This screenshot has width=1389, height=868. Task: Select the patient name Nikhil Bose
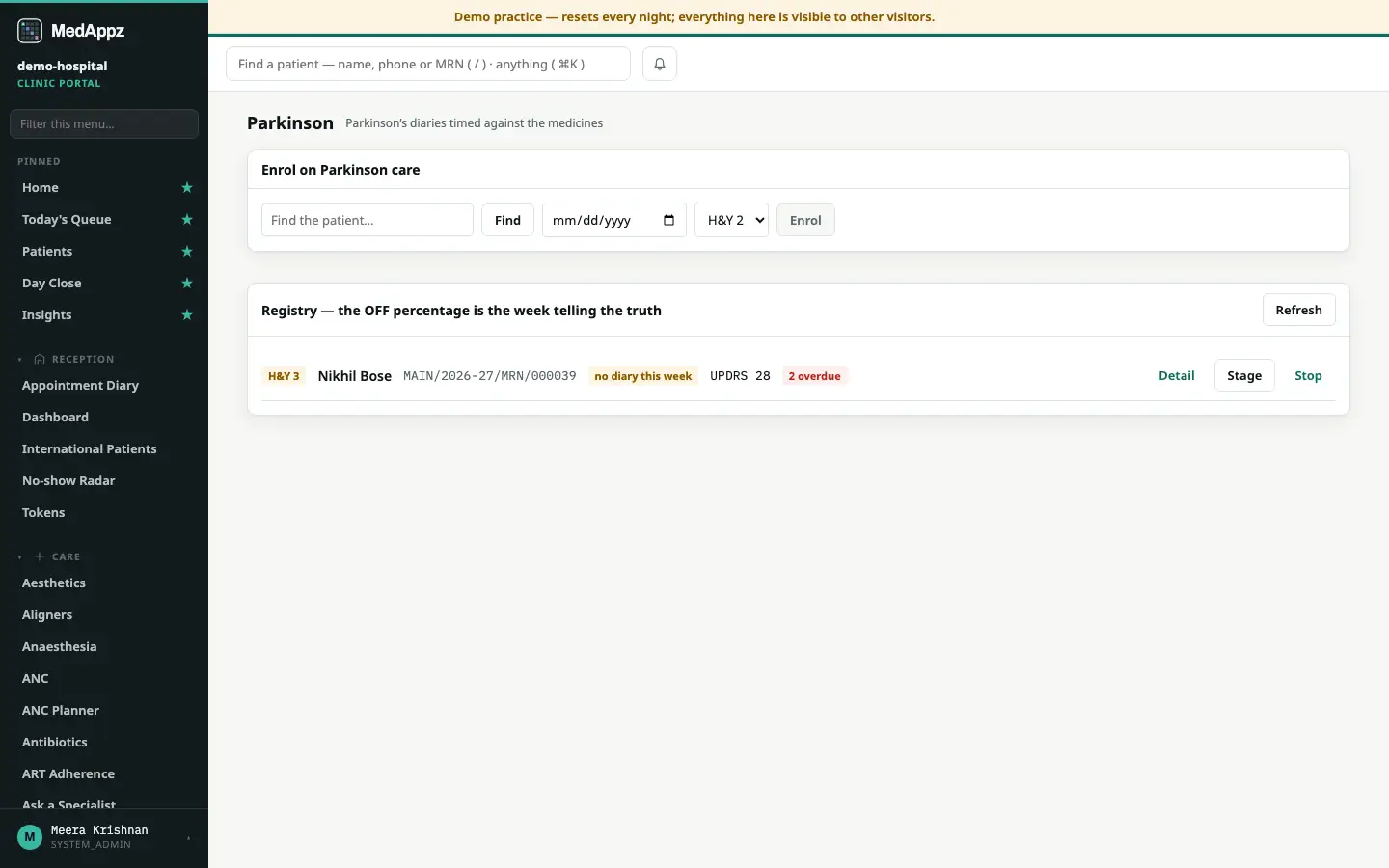pyautogui.click(x=355, y=376)
